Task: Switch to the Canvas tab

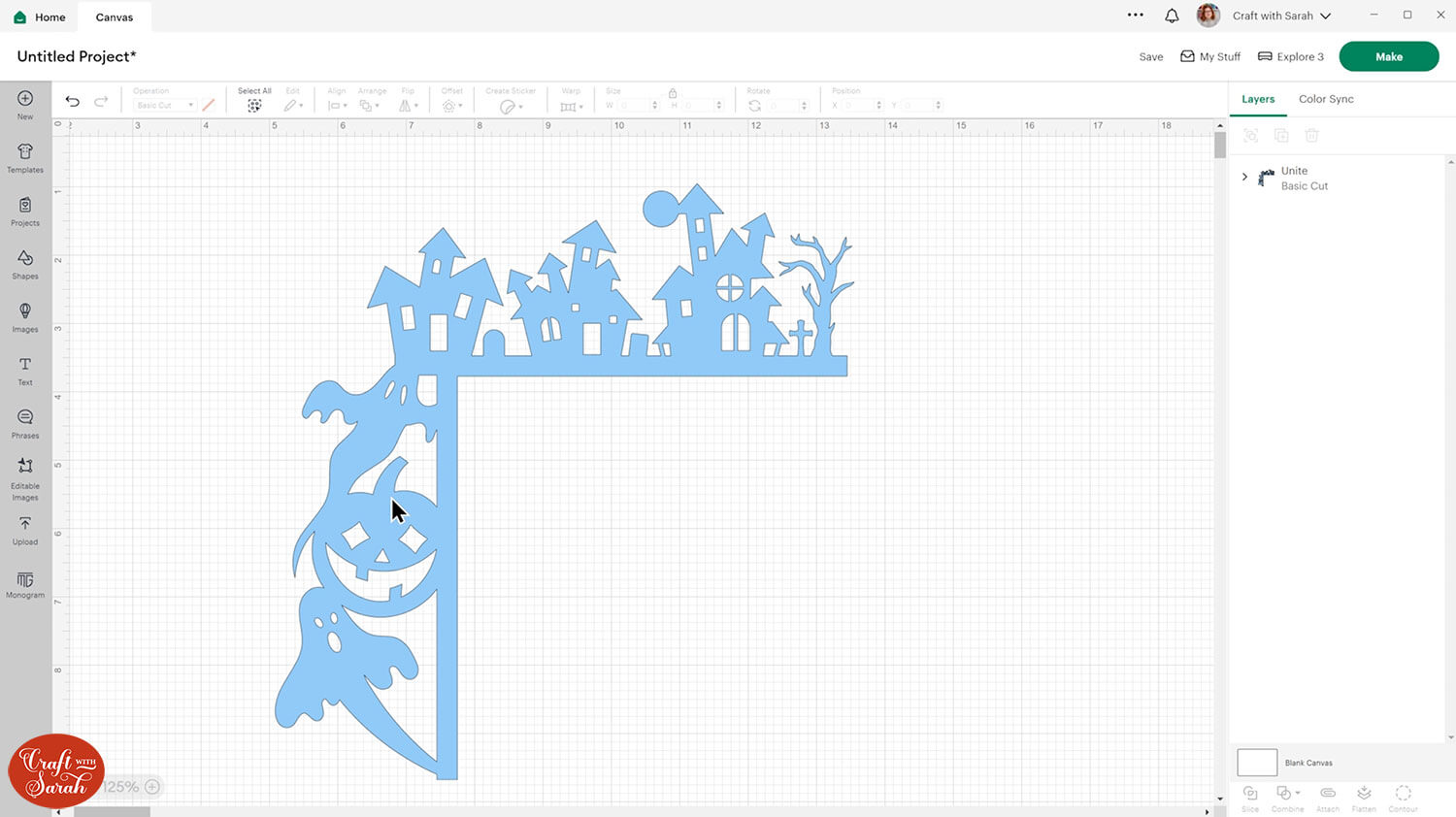Action: (x=115, y=16)
